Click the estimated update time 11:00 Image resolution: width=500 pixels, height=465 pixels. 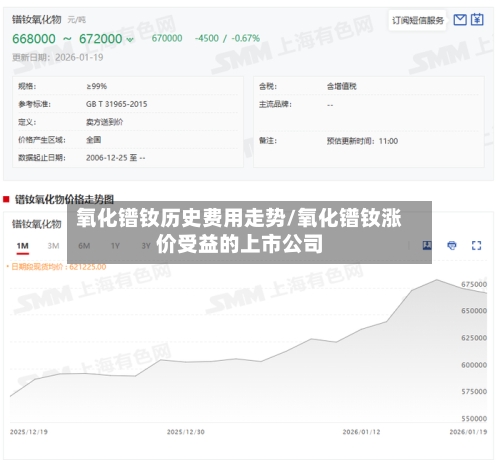pyautogui.click(x=388, y=141)
